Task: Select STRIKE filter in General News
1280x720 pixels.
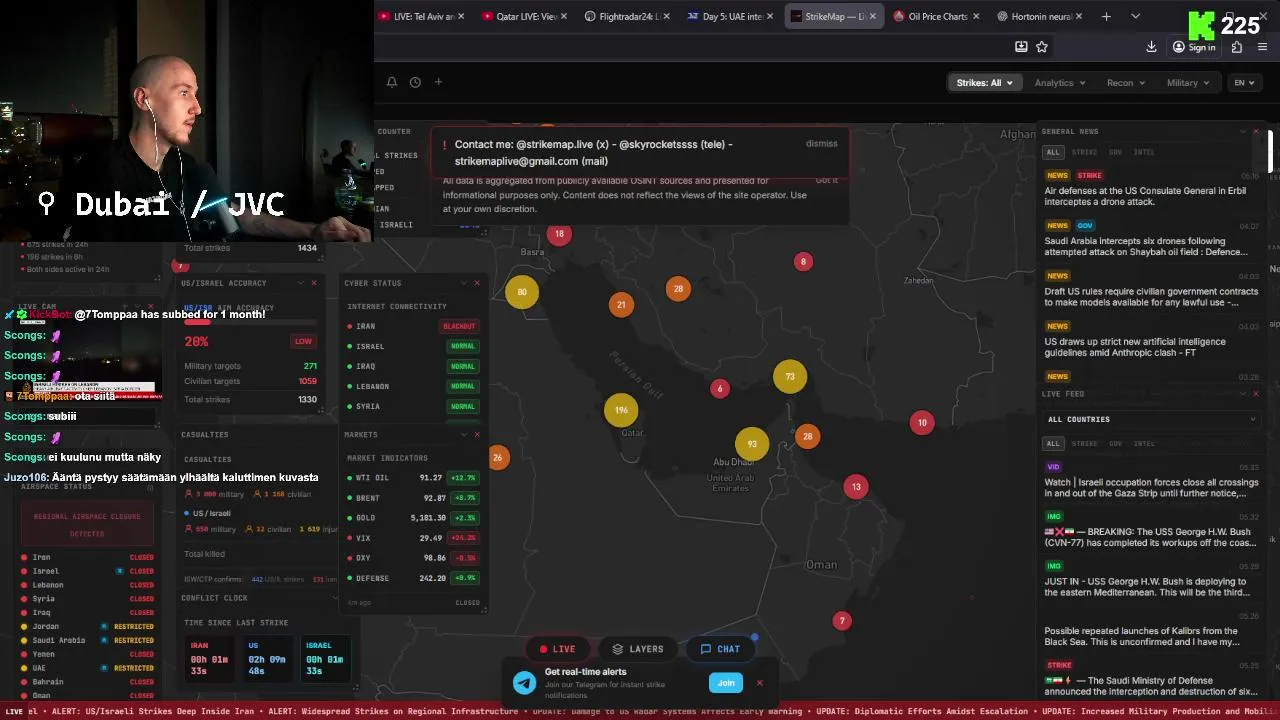Action: [x=1084, y=152]
